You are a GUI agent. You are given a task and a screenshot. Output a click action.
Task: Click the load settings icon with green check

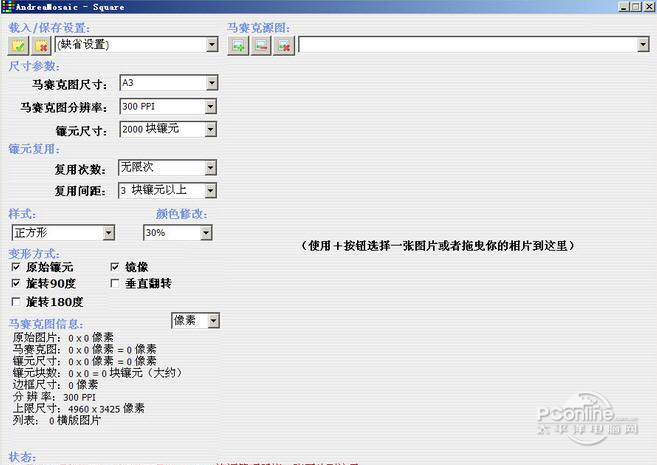tap(18, 45)
